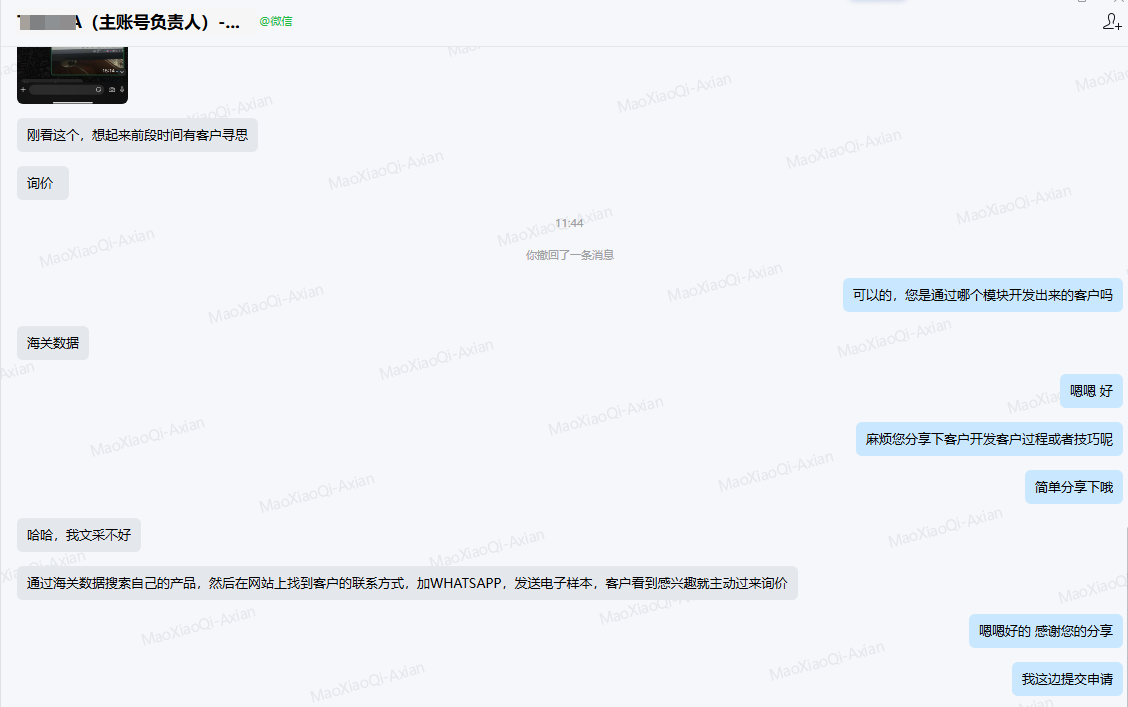Select the chat title 主账号负责人

point(129,22)
